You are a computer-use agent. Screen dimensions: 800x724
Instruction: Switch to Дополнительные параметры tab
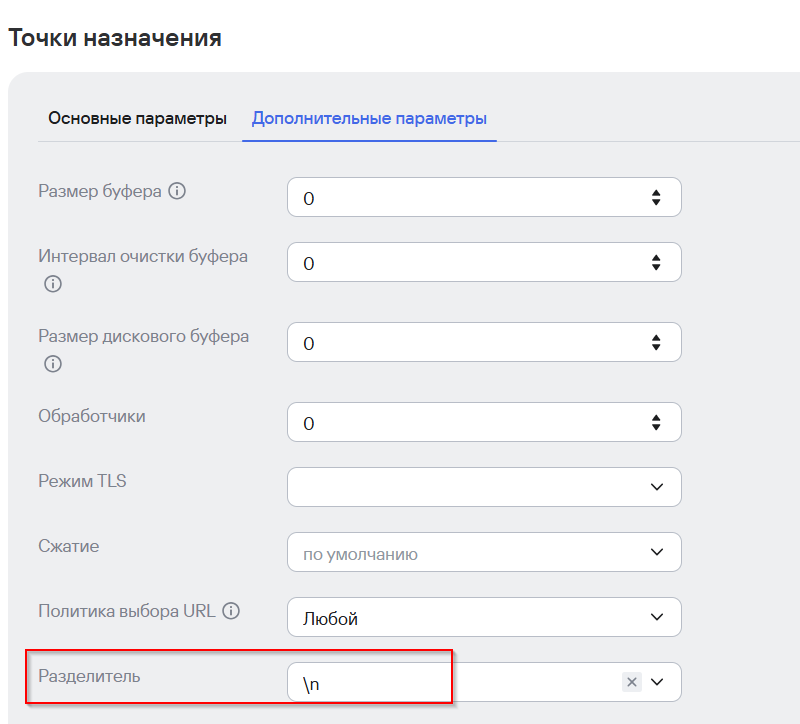[x=369, y=118]
